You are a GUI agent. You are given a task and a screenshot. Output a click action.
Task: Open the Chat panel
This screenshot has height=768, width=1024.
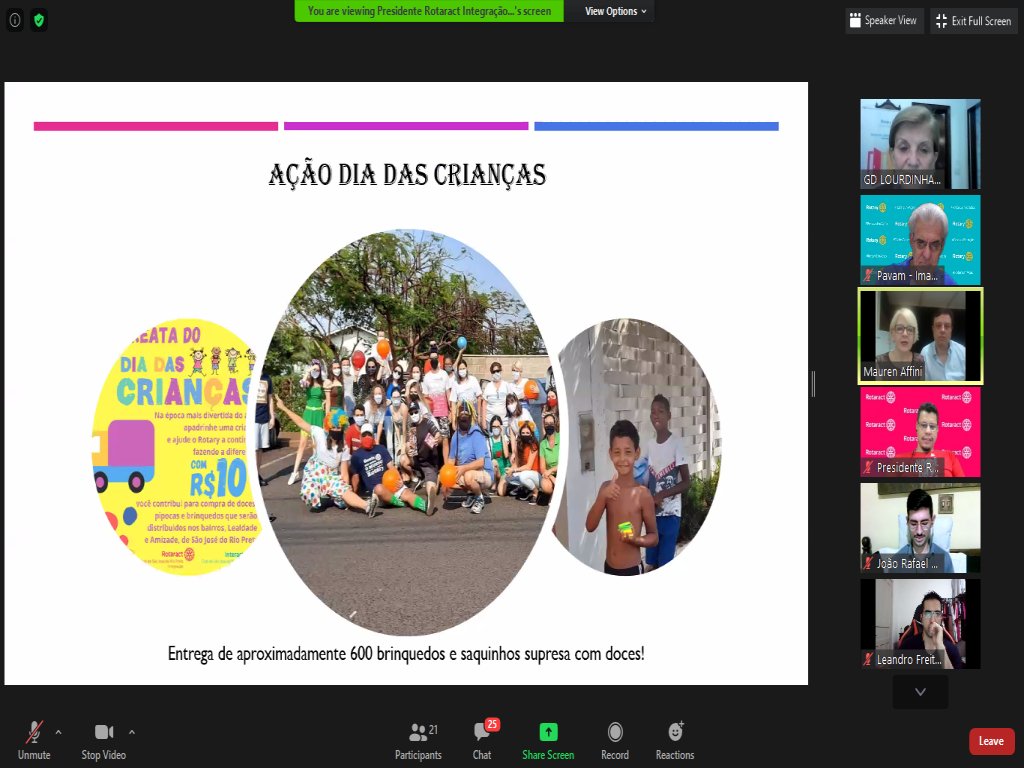pos(482,739)
